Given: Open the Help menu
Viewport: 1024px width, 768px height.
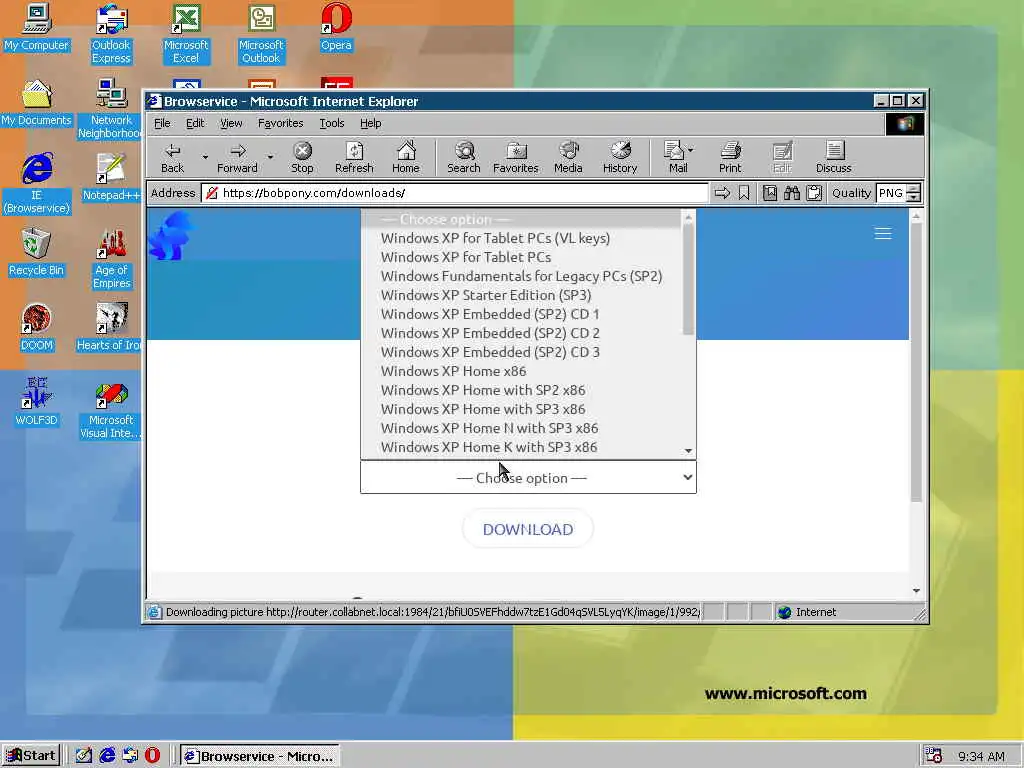Looking at the screenshot, I should click(370, 123).
